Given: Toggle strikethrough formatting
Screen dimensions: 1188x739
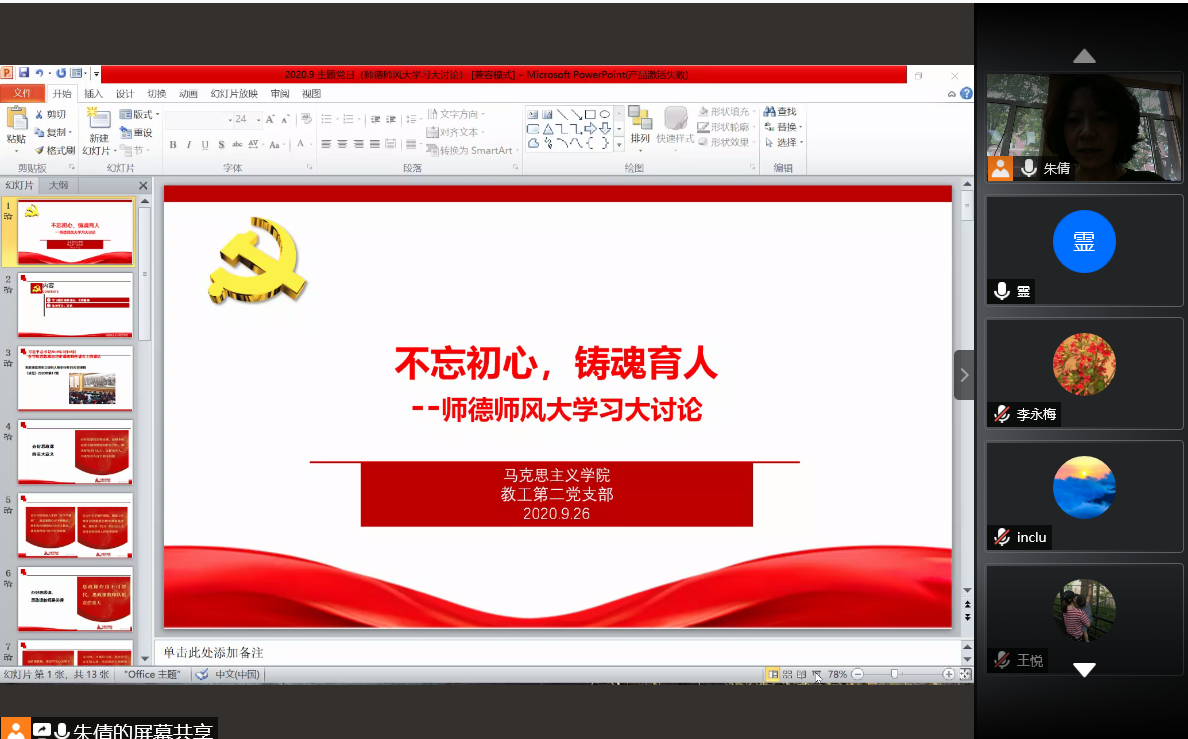Looking at the screenshot, I should coord(237,144).
